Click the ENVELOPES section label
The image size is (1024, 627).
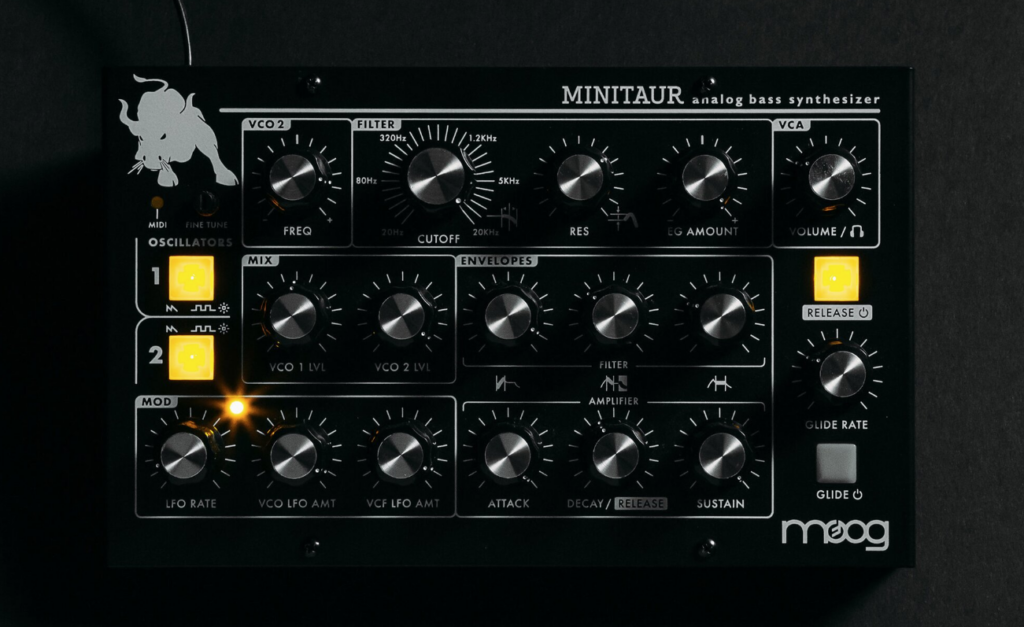496,261
